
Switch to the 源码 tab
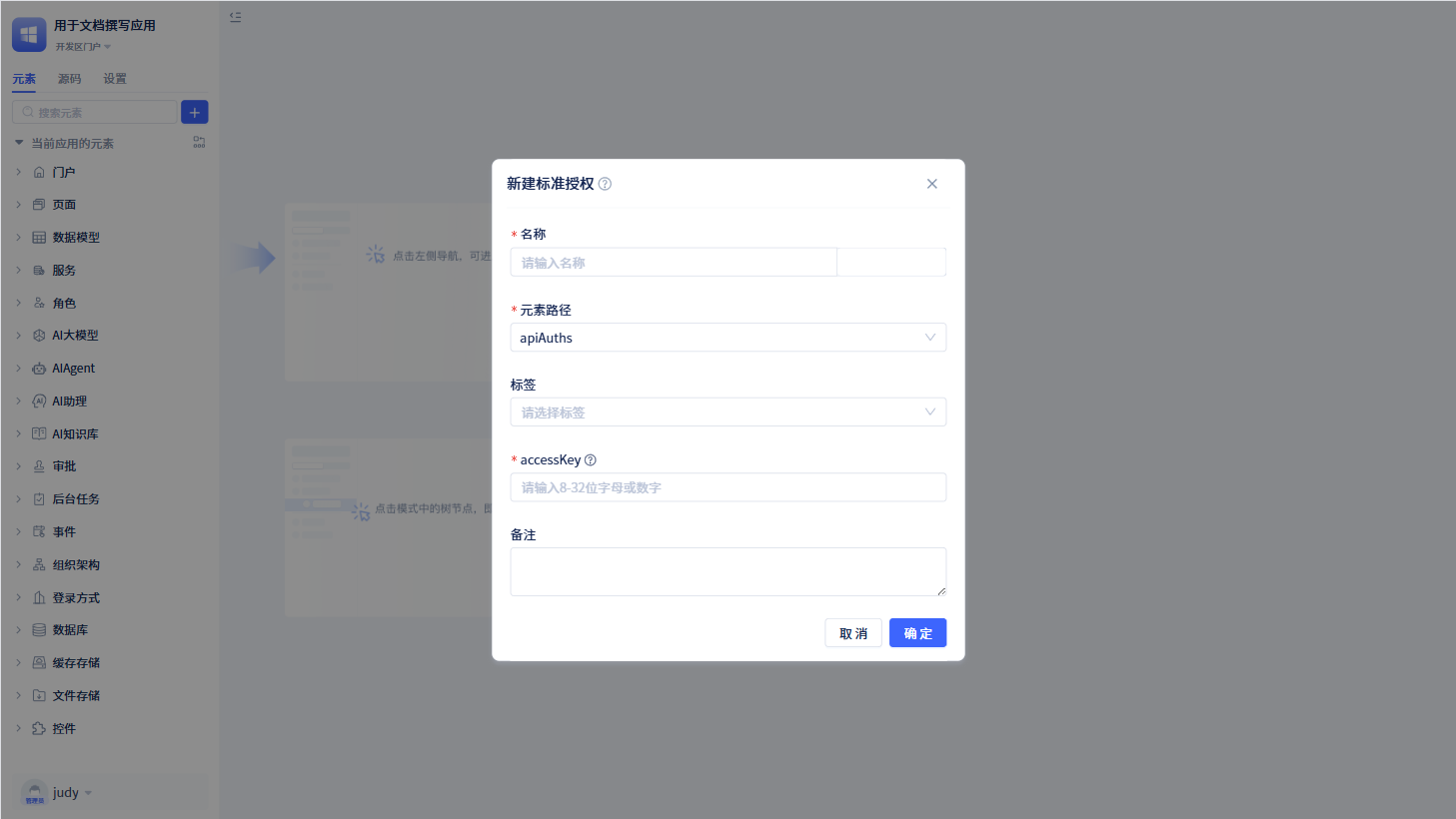[70, 79]
